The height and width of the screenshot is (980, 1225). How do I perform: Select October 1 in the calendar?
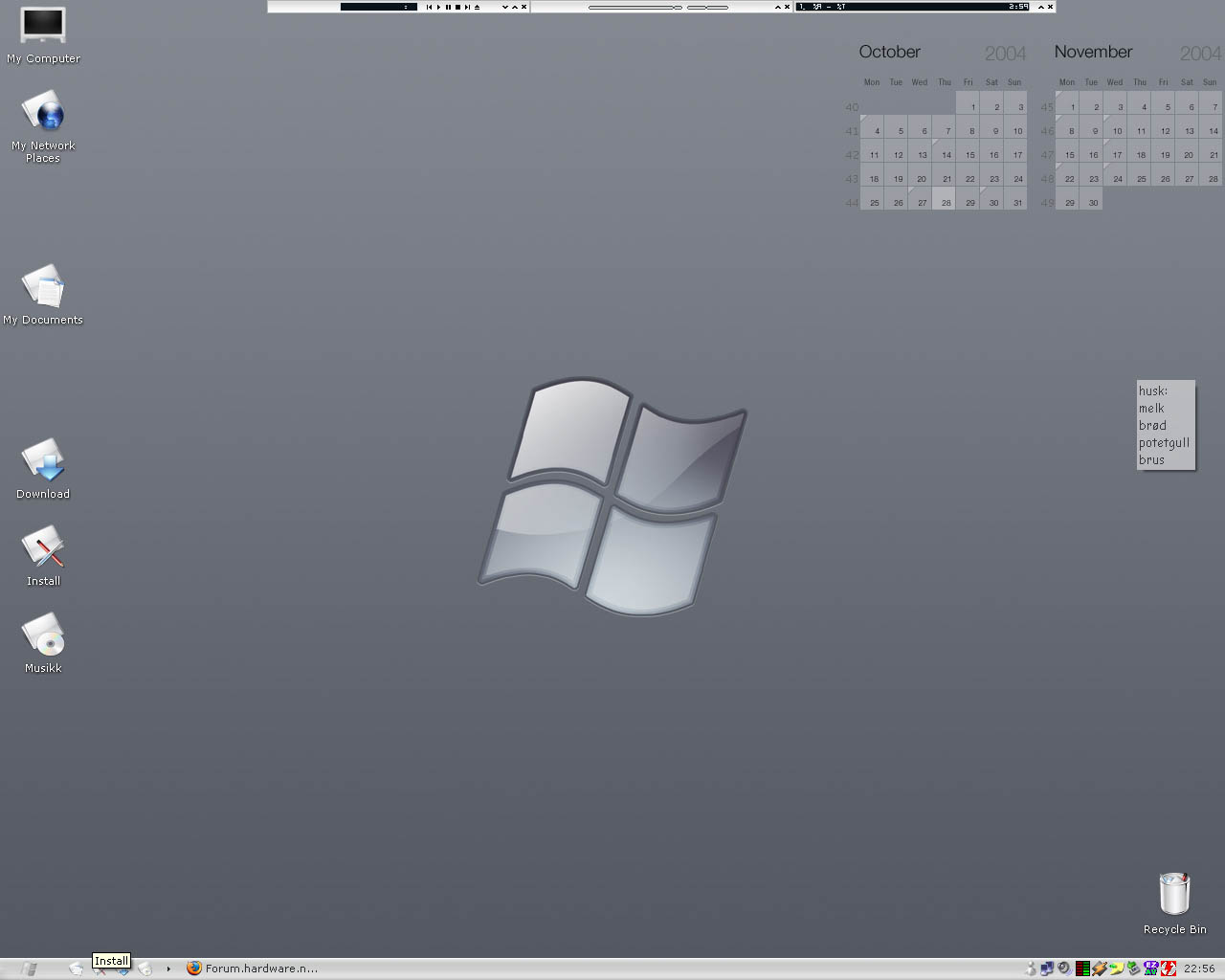click(x=968, y=103)
